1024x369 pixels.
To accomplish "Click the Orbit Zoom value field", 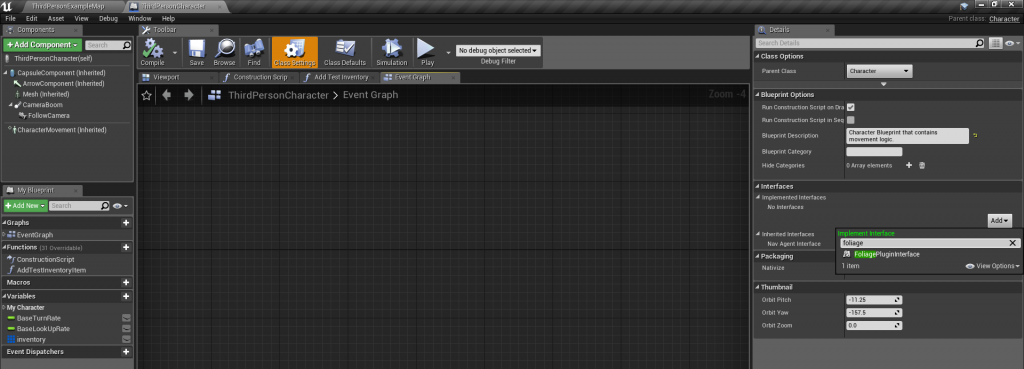I will point(874,325).
